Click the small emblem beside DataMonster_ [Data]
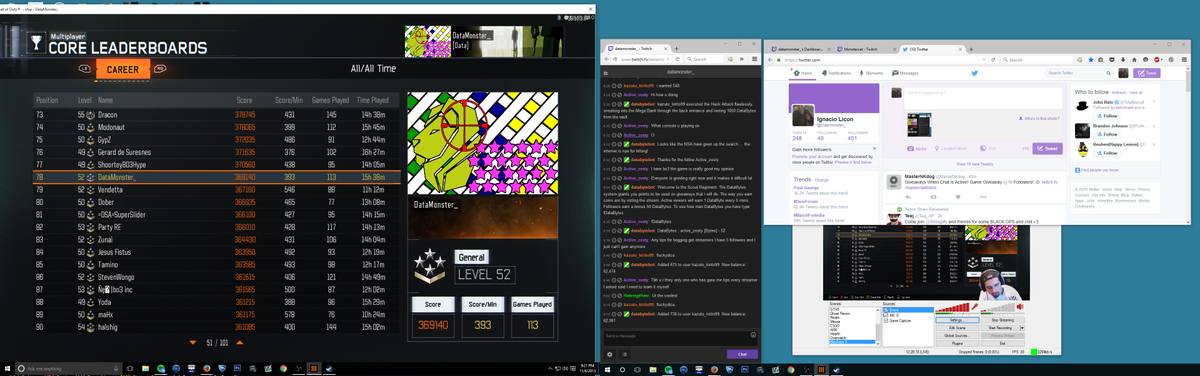 [427, 41]
